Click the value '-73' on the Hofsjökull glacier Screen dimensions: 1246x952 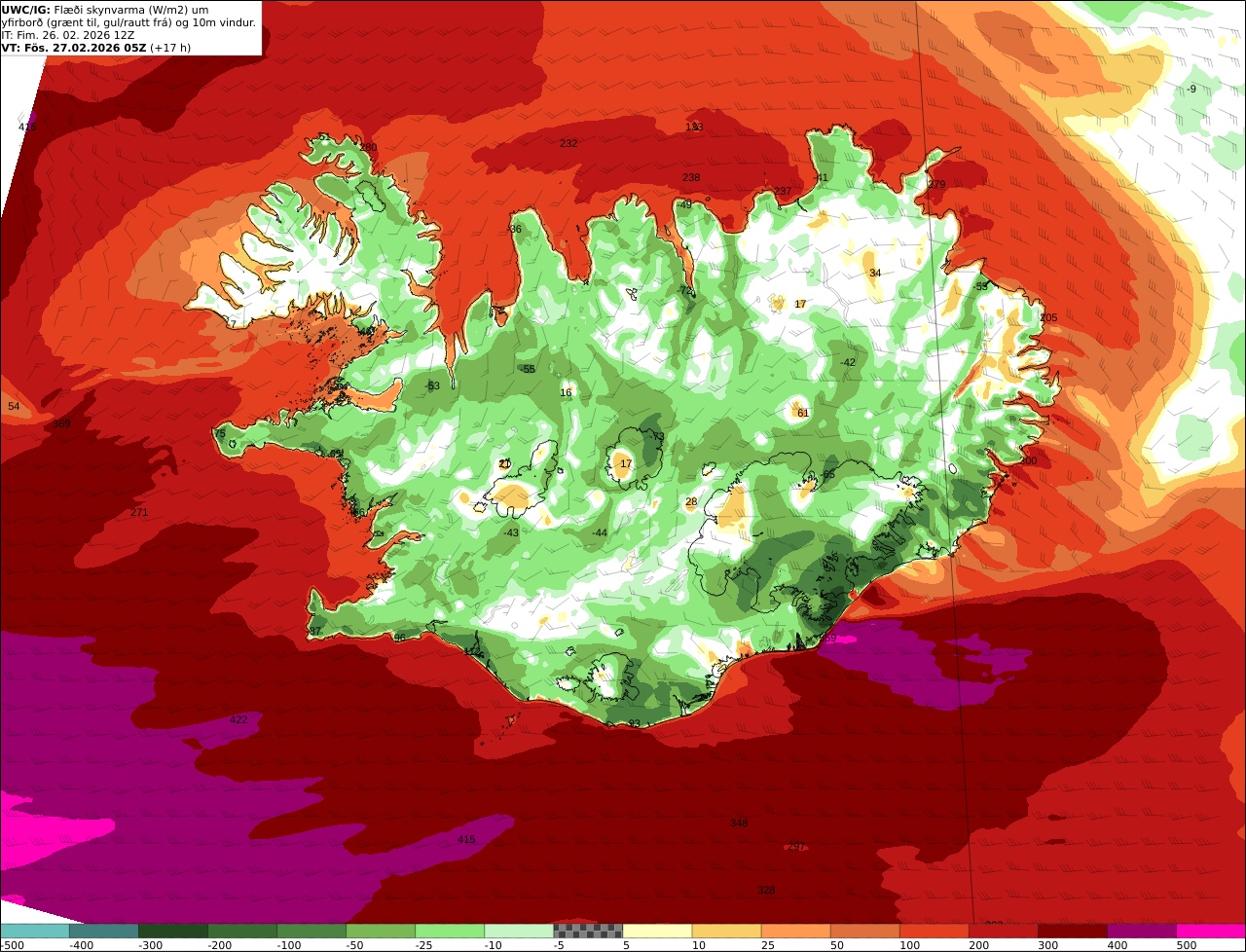(x=656, y=437)
